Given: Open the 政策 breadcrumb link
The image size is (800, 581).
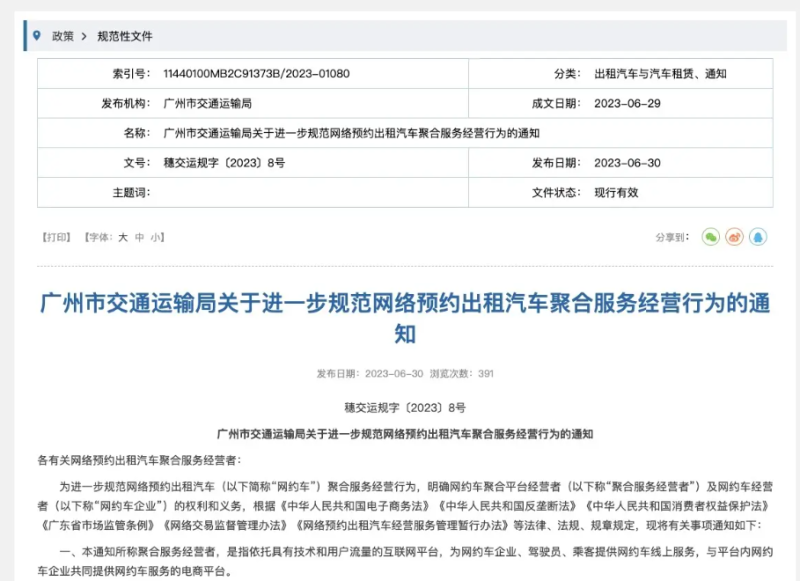Looking at the screenshot, I should click(x=63, y=36).
